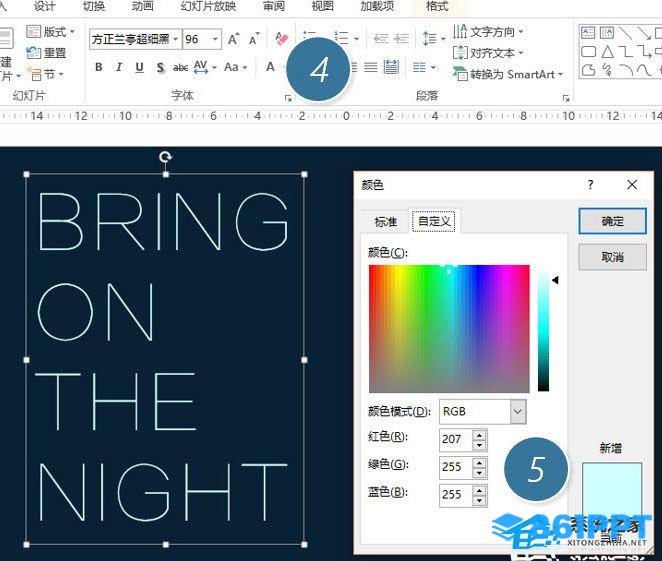This screenshot has width=662, height=561.
Task: Insert a vertical text box shape
Action: (607, 33)
